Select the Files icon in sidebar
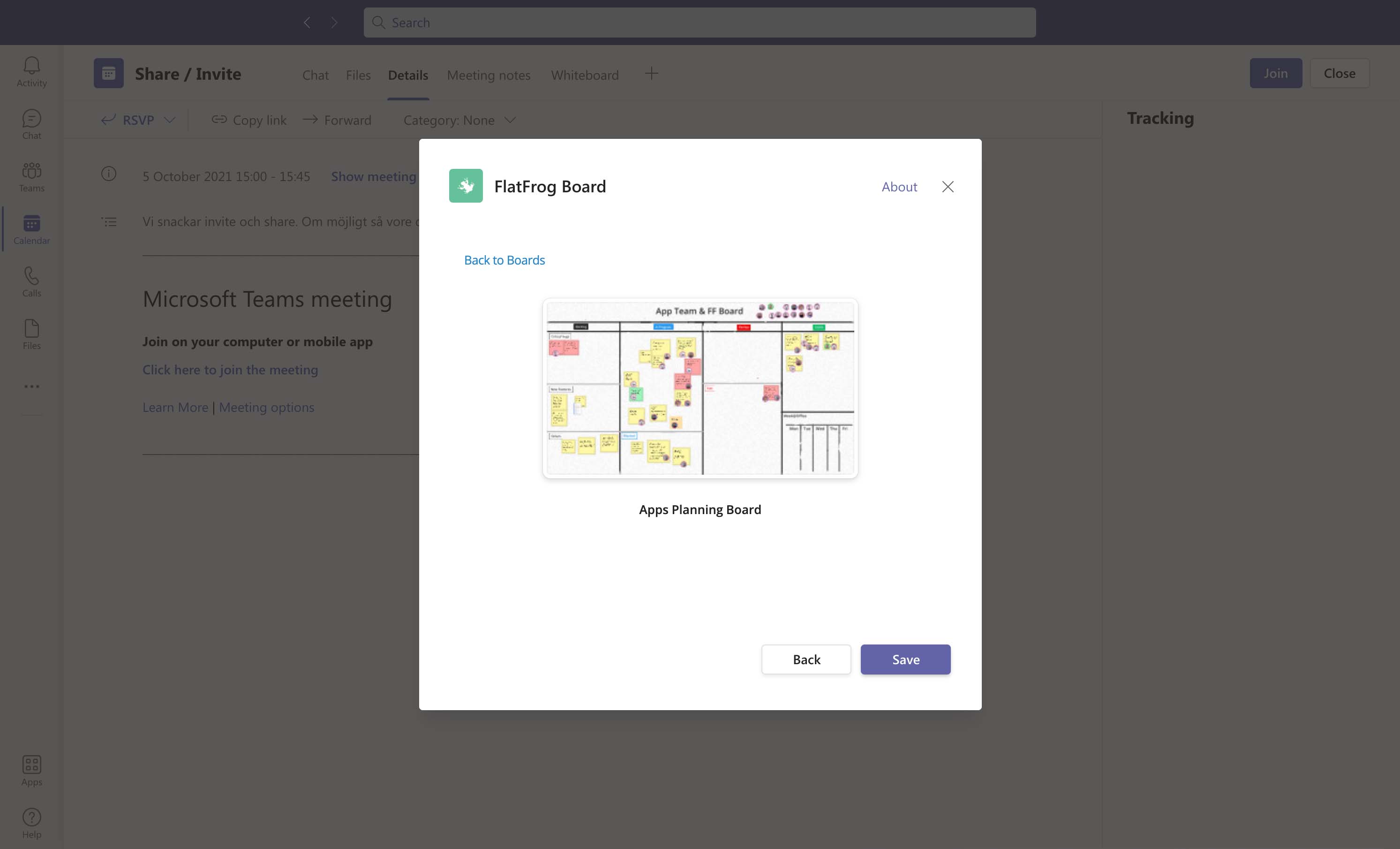This screenshot has height=849, width=1400. (x=31, y=328)
